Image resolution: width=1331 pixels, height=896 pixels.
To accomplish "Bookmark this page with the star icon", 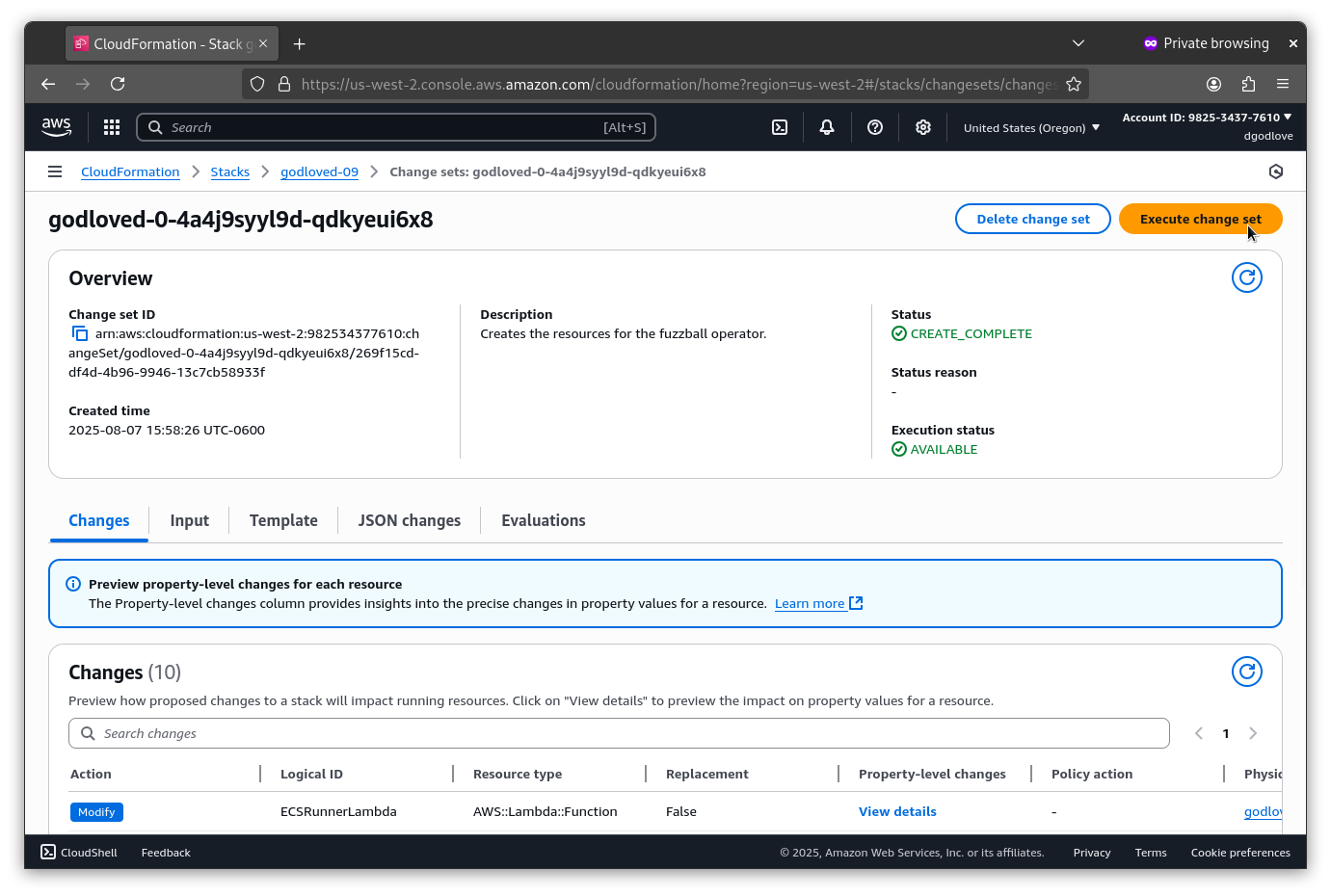I will point(1074,84).
